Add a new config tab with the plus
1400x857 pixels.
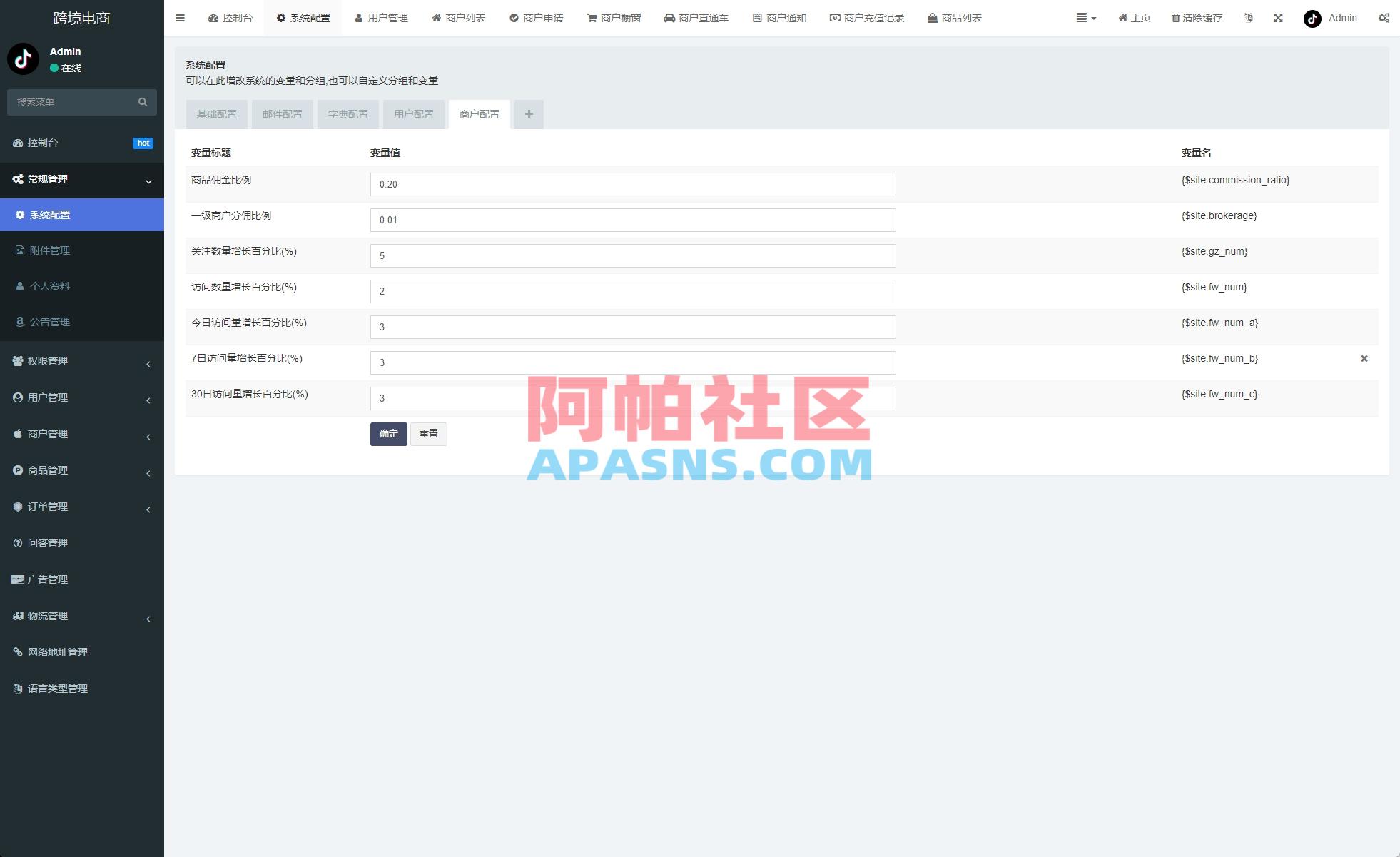(529, 113)
